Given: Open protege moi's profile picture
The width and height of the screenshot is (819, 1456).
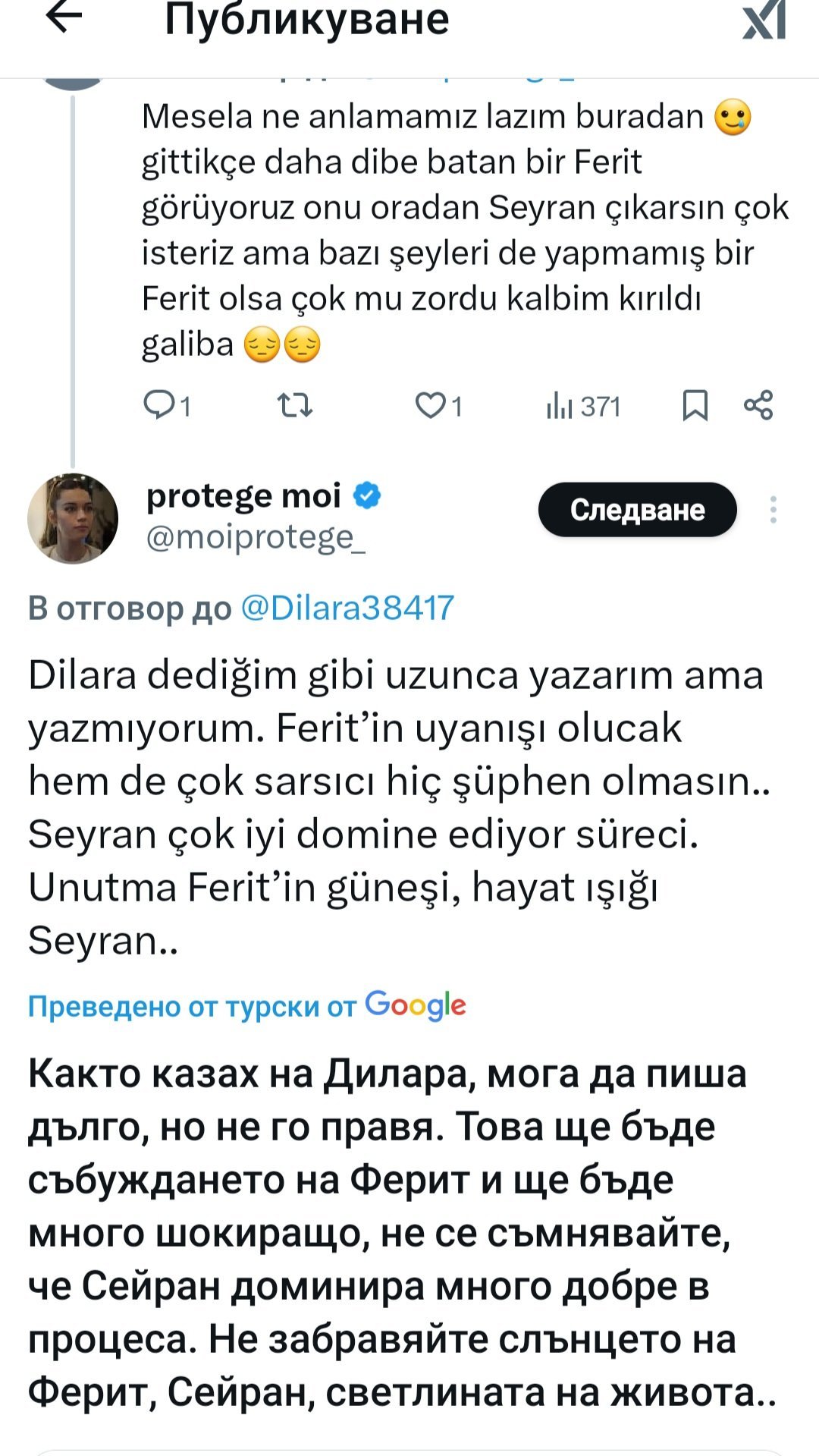Looking at the screenshot, I should (x=73, y=519).
